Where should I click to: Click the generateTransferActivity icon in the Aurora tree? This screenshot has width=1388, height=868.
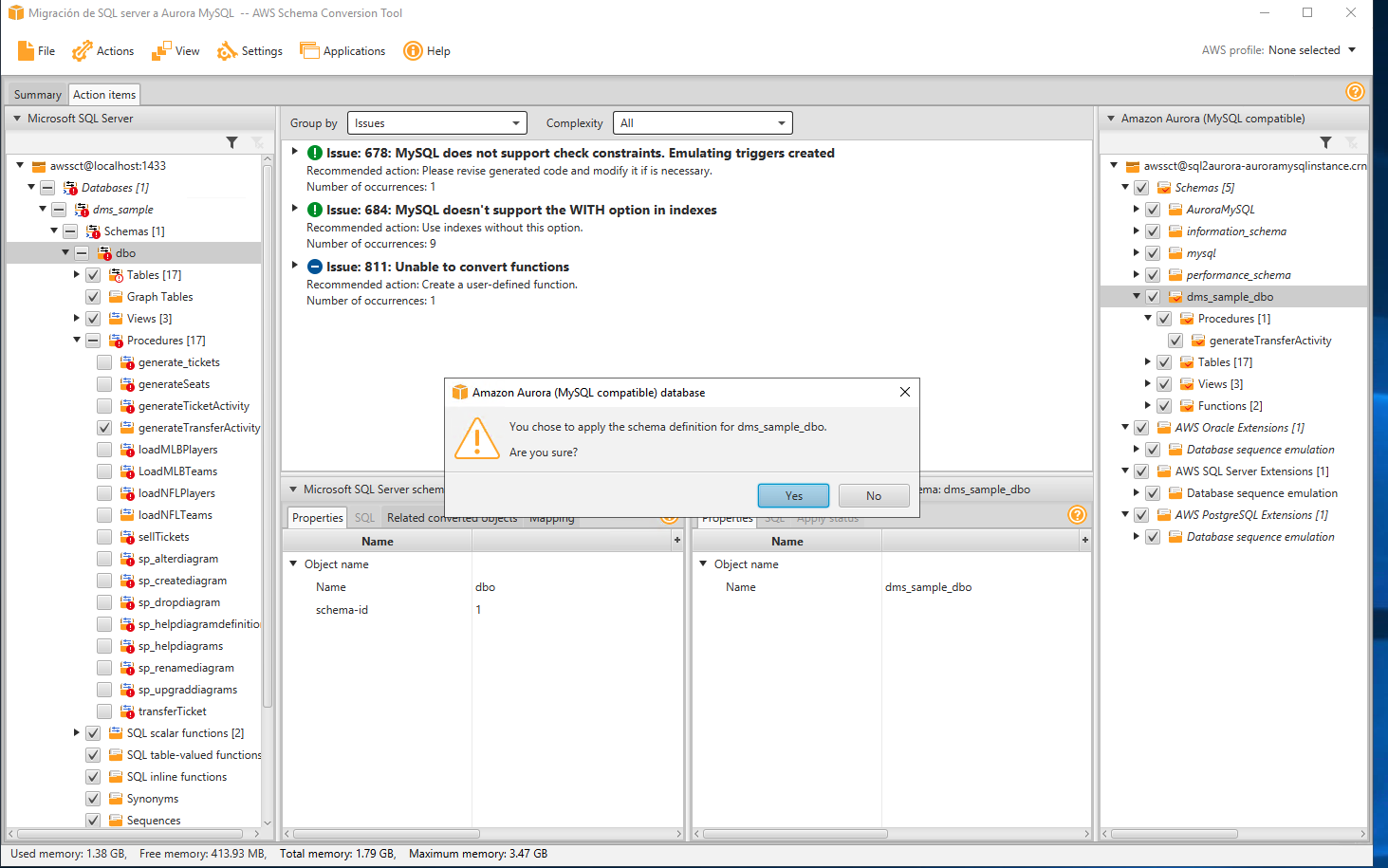coord(1197,341)
